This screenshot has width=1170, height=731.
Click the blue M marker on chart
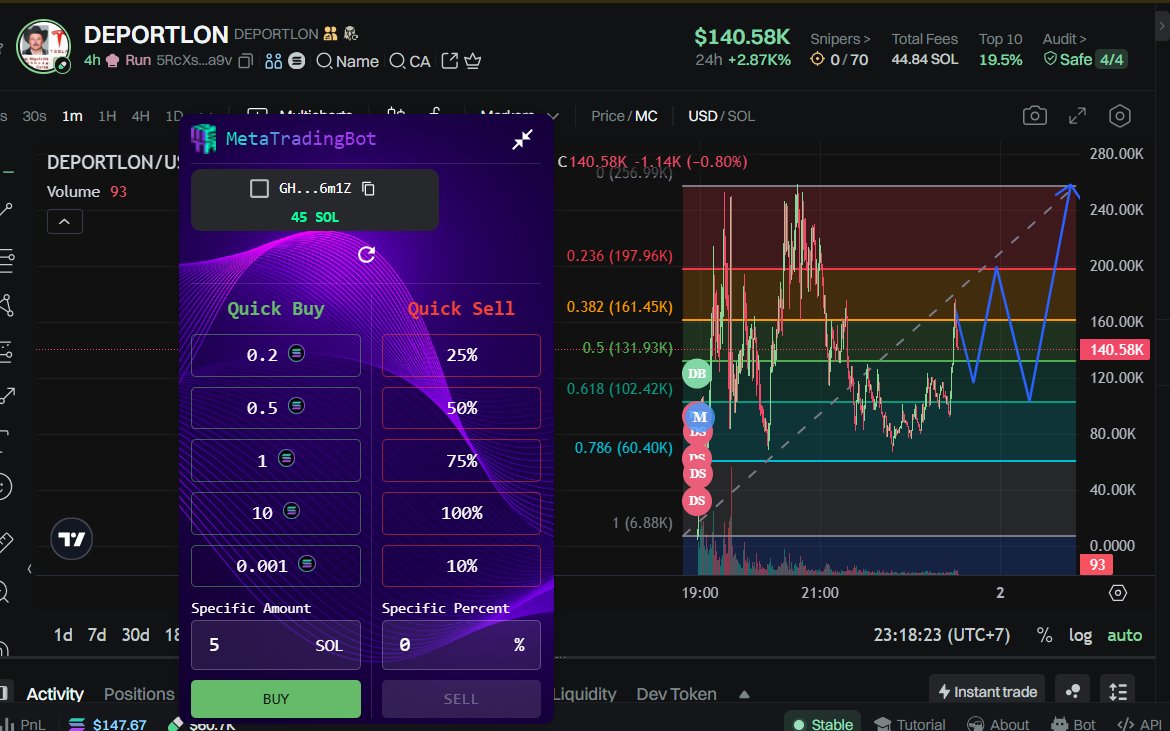coord(699,417)
